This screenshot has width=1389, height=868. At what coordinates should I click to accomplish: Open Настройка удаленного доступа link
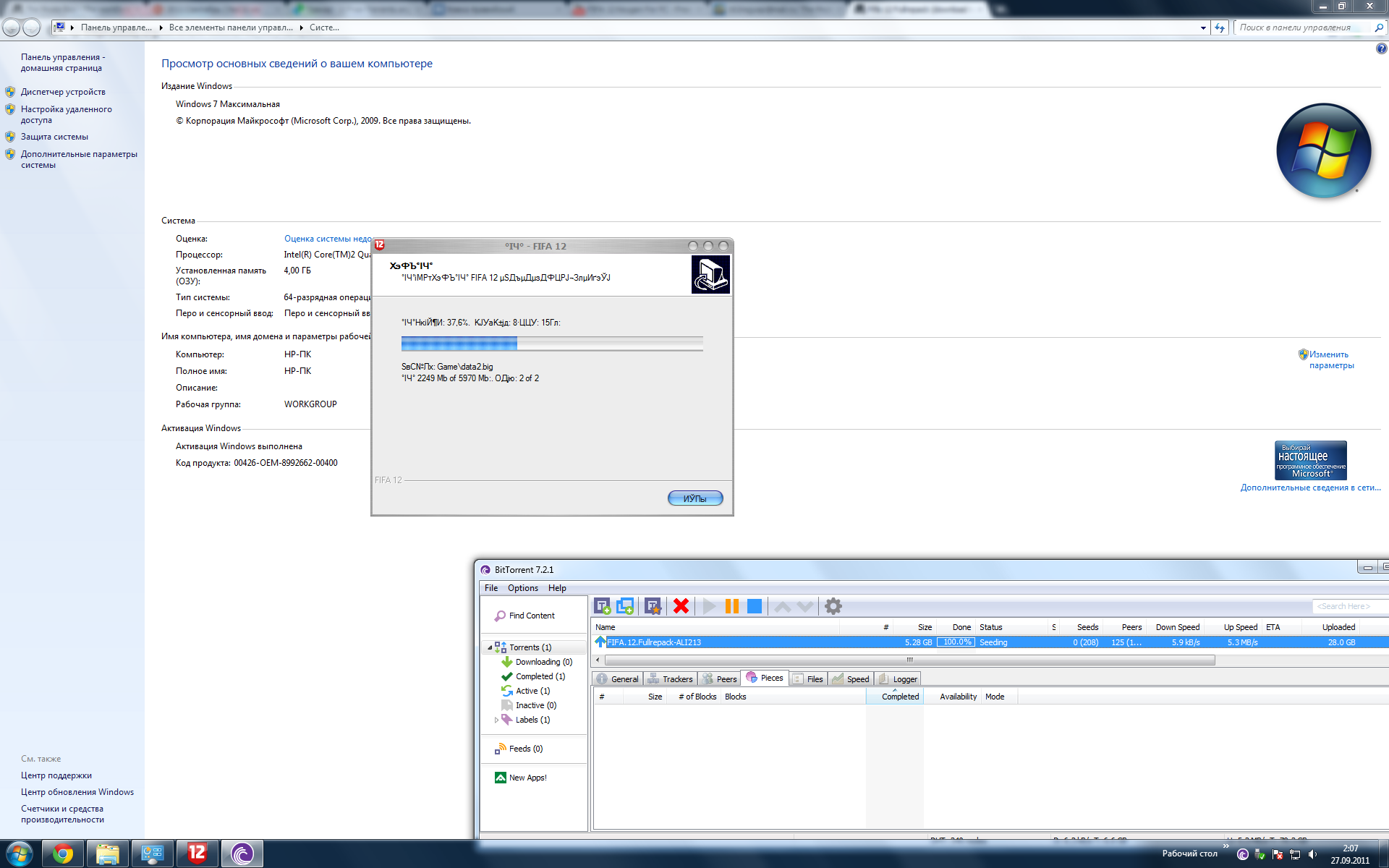click(x=66, y=114)
